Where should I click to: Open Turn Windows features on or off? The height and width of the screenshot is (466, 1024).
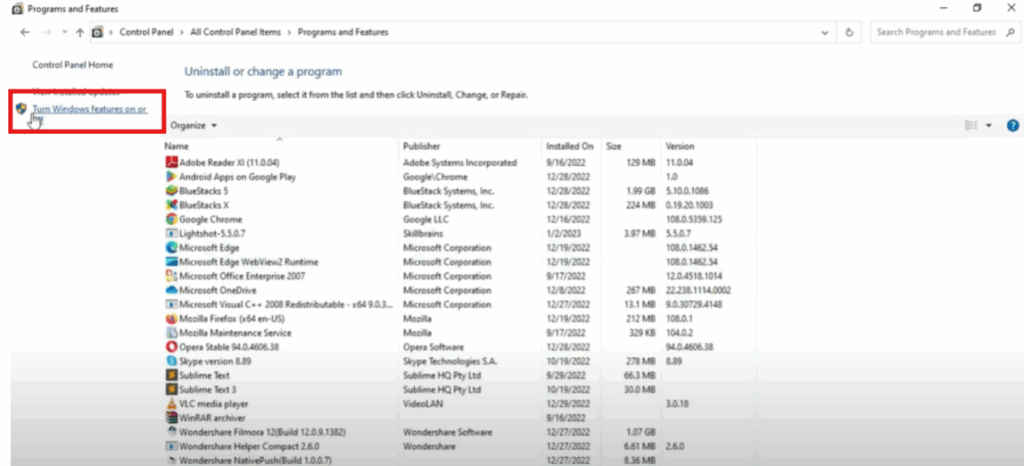(x=89, y=108)
